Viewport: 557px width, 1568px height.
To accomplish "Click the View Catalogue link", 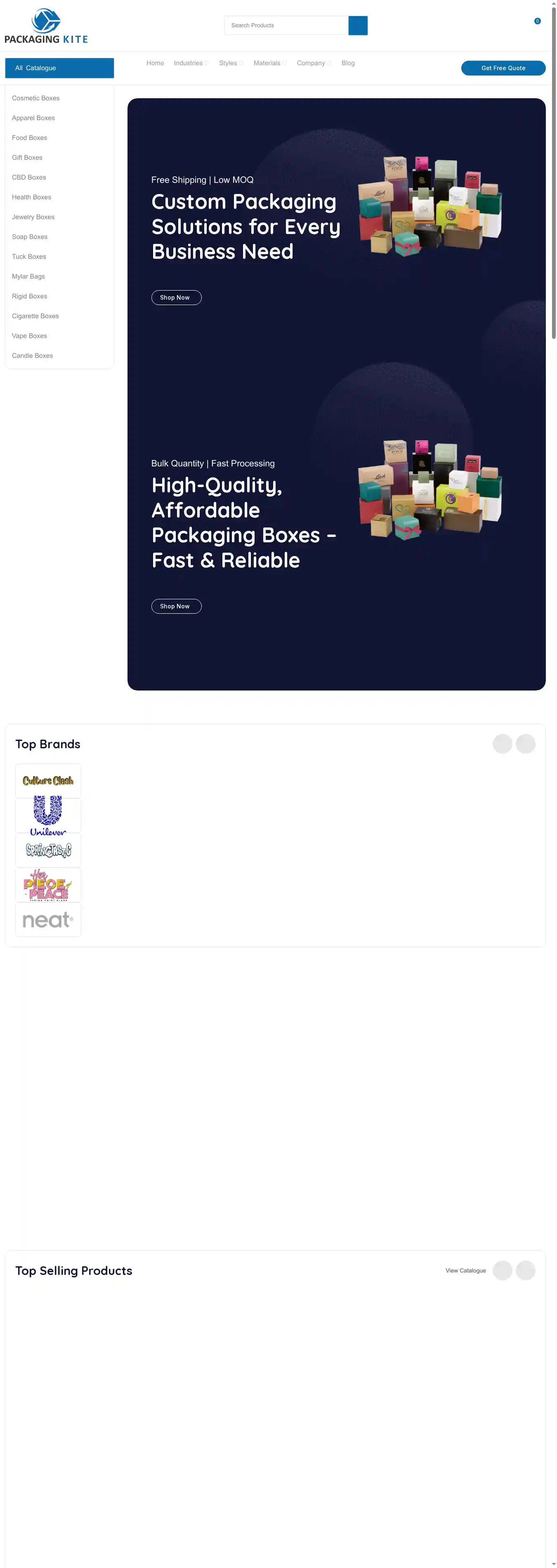I will coord(466,1270).
